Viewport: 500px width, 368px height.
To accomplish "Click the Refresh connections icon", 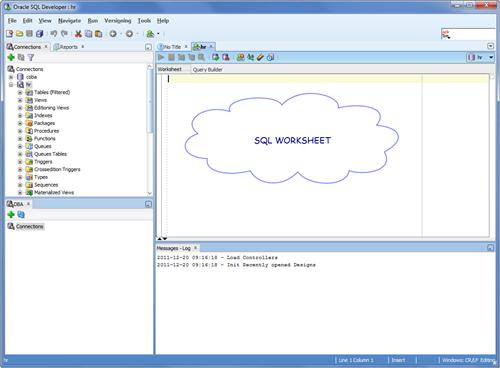I will click(x=21, y=57).
